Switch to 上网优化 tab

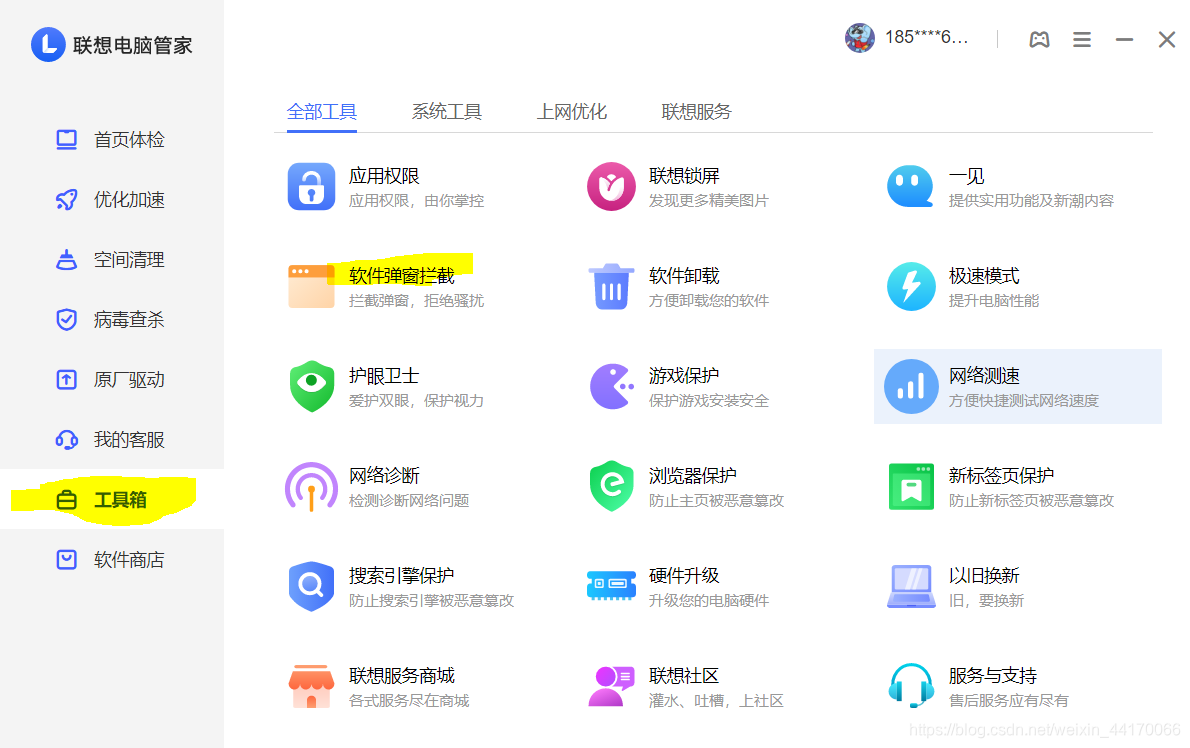pyautogui.click(x=571, y=112)
